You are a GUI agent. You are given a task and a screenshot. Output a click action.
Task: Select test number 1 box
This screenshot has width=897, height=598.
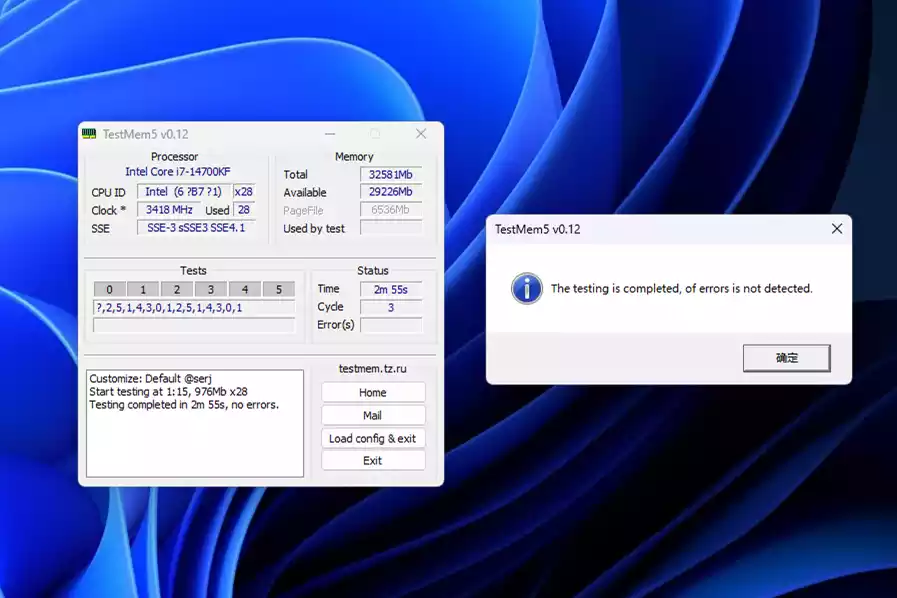click(143, 290)
